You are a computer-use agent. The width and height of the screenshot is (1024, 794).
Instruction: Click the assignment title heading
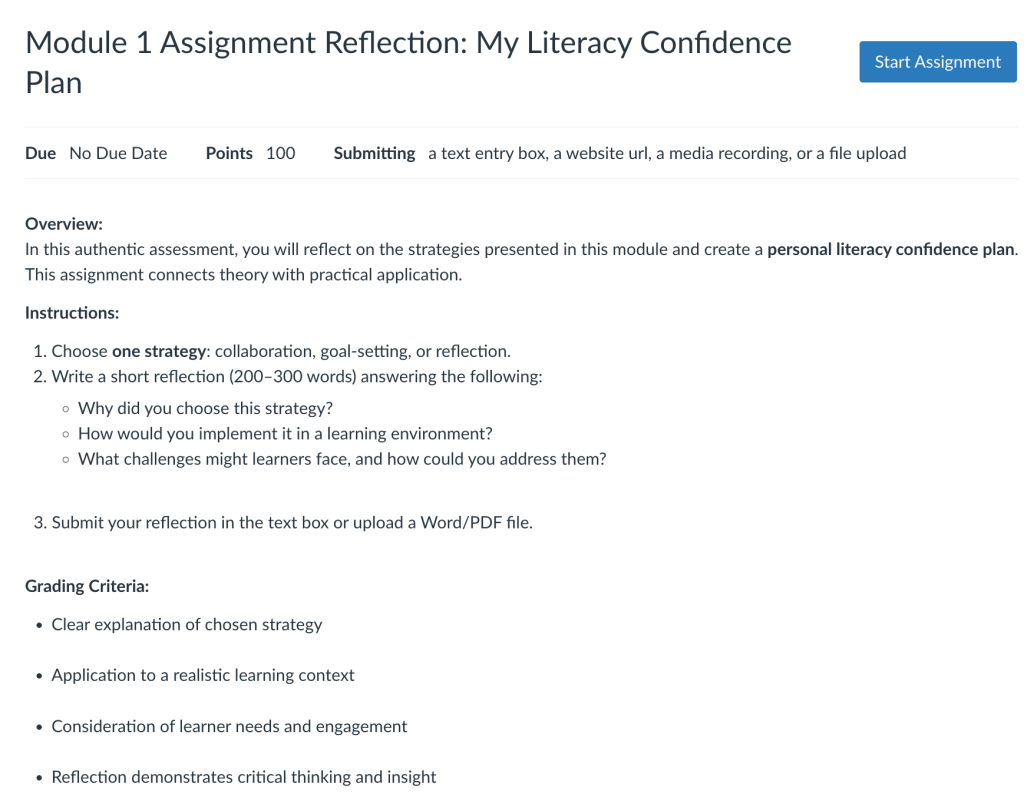pos(408,62)
